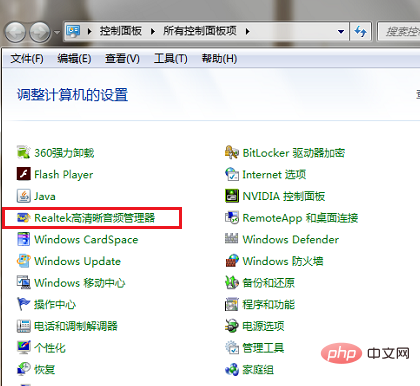Expand arrow after 控制面板 breadcrumb

153,31
